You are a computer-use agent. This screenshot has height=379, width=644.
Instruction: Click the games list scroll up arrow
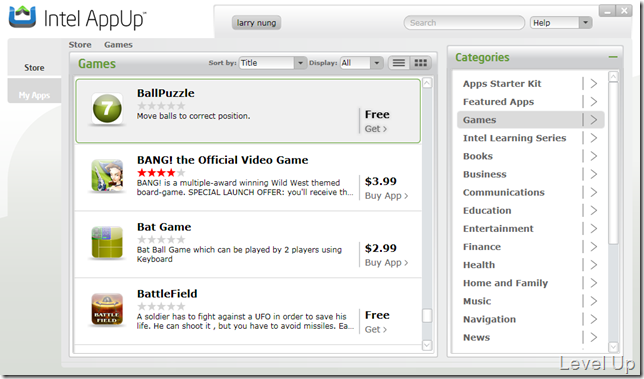pos(427,83)
